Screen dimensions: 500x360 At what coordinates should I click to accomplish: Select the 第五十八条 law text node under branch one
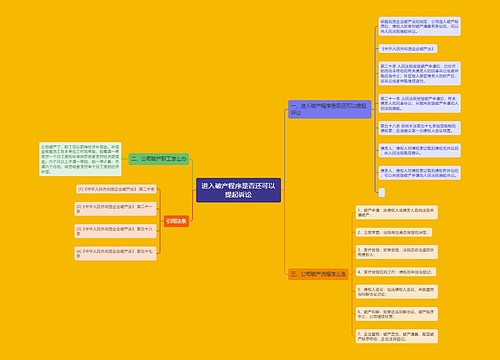[x=419, y=128]
